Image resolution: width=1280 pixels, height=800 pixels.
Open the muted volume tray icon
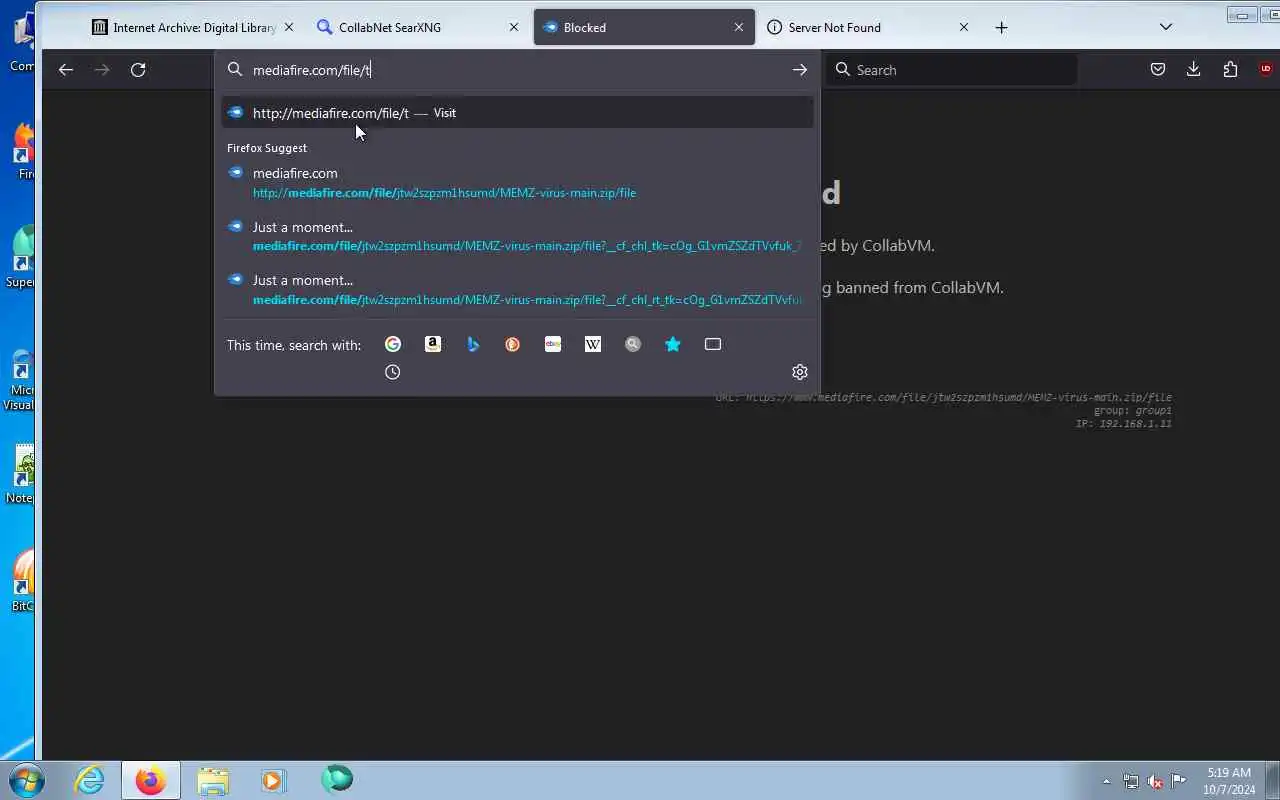click(1155, 781)
